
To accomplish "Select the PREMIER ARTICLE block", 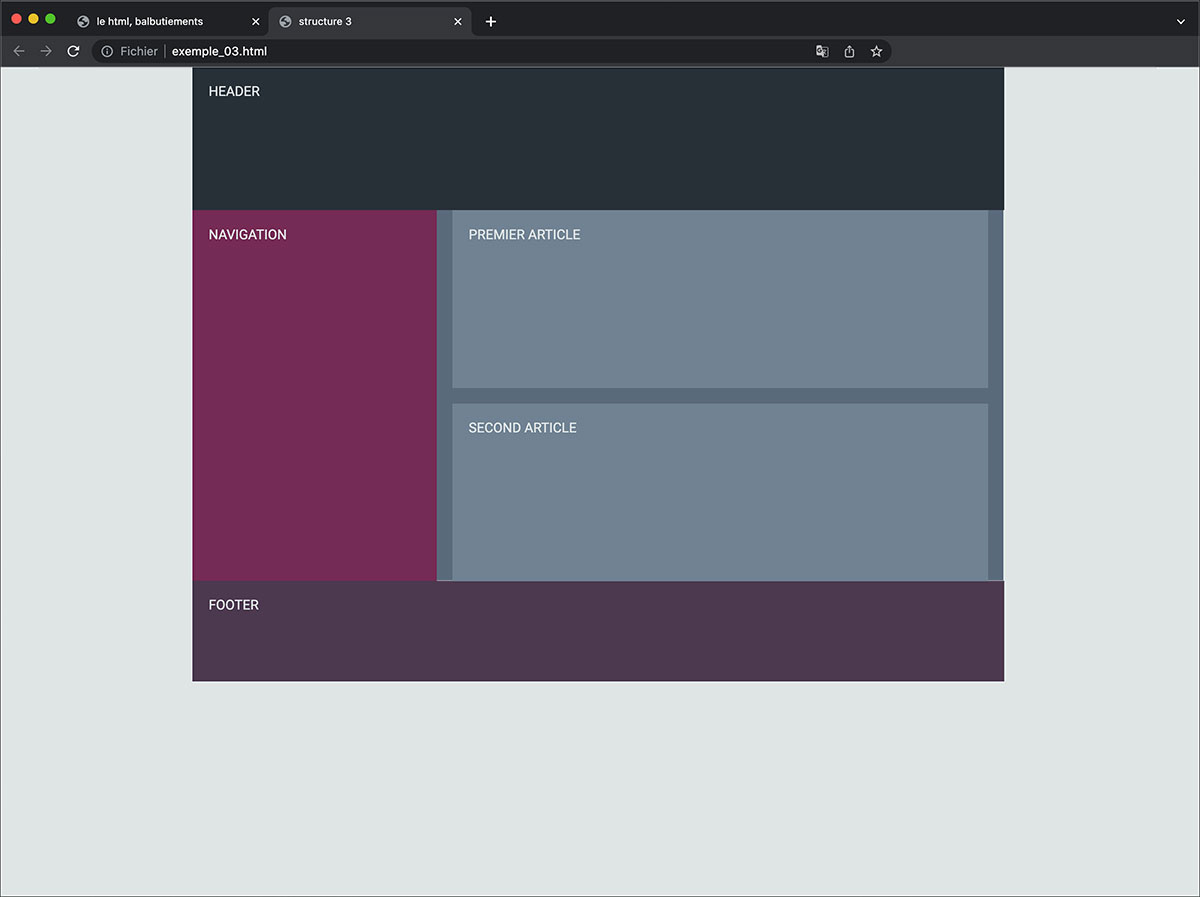I will click(x=720, y=299).
